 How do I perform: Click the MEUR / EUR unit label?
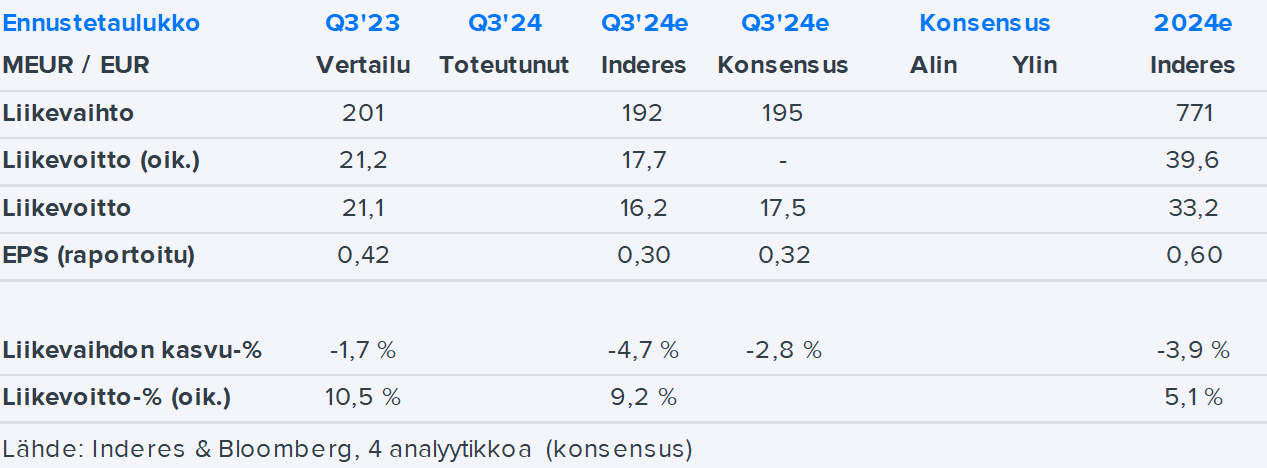point(76,66)
